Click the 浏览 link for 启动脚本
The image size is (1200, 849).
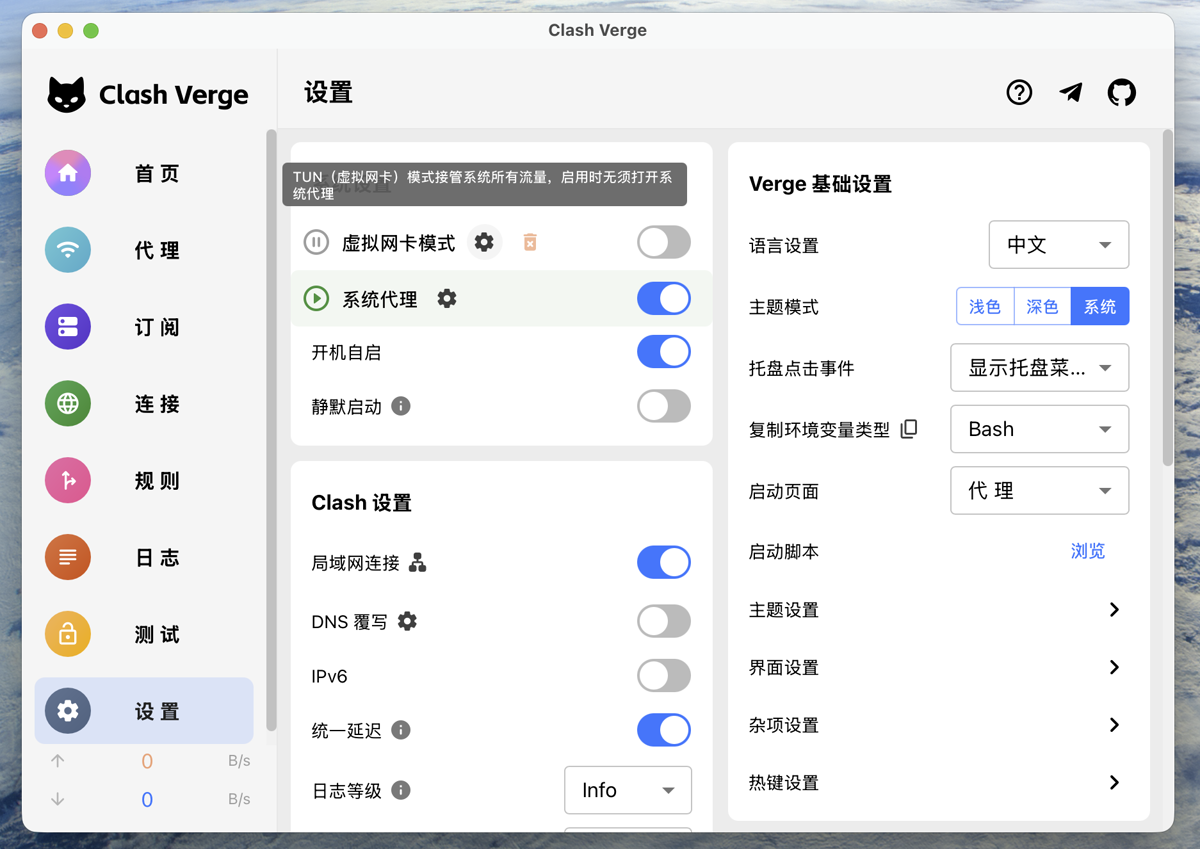(x=1088, y=551)
